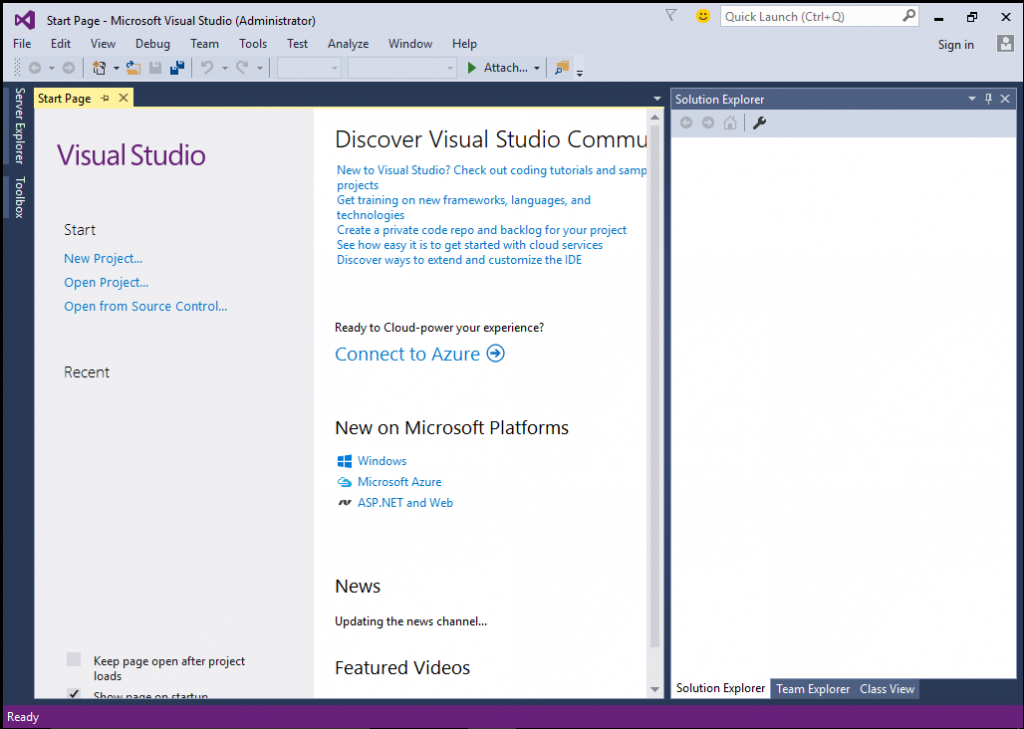Click the New Project toolbar icon
Viewport: 1024px width, 729px height.
tap(99, 67)
